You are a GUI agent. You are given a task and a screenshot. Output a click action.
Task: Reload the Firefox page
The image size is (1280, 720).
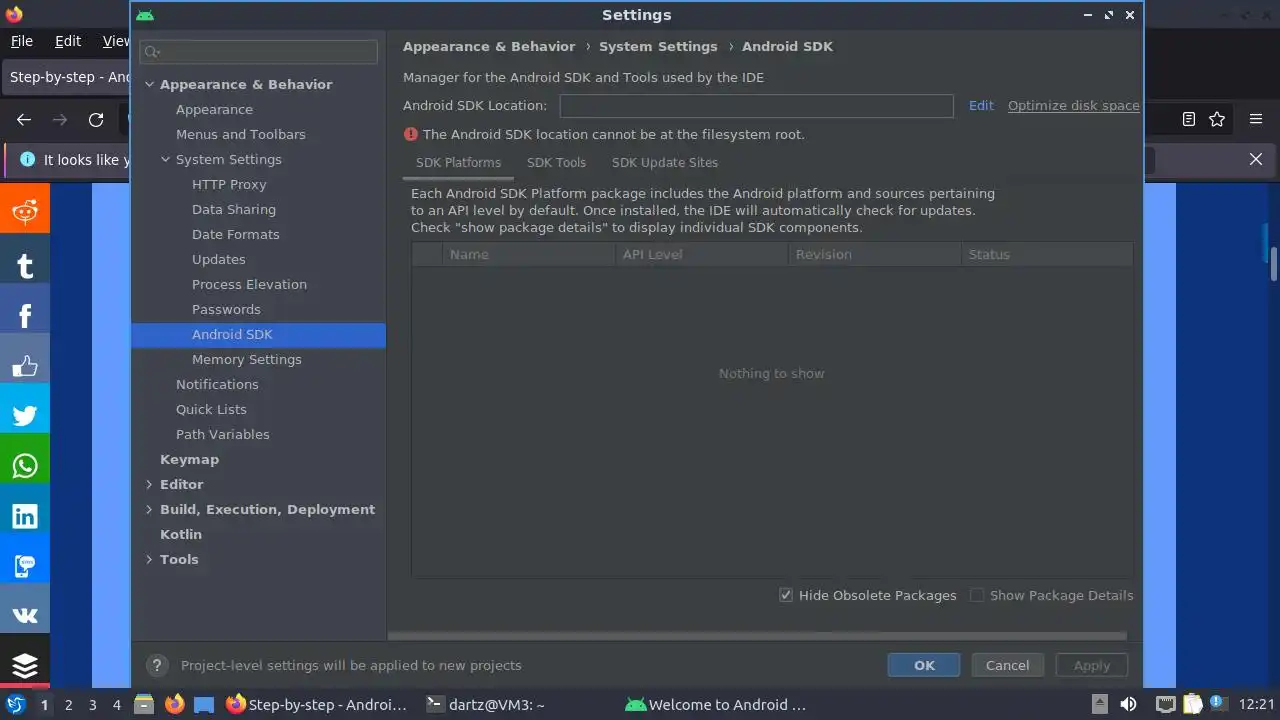(x=96, y=119)
